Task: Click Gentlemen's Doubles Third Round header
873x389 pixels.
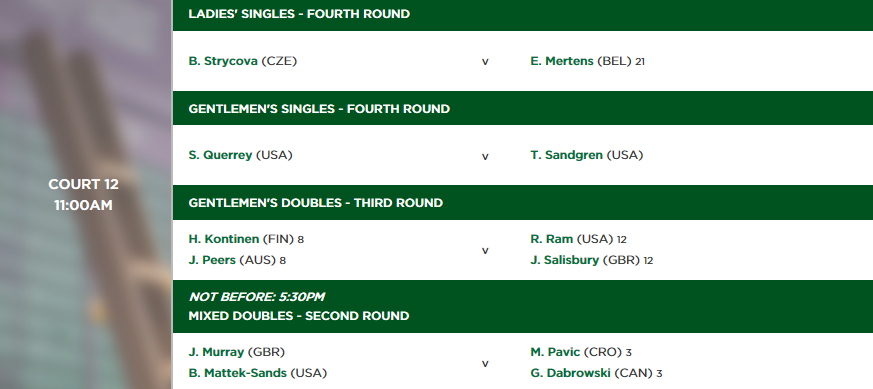Action: 316,203
